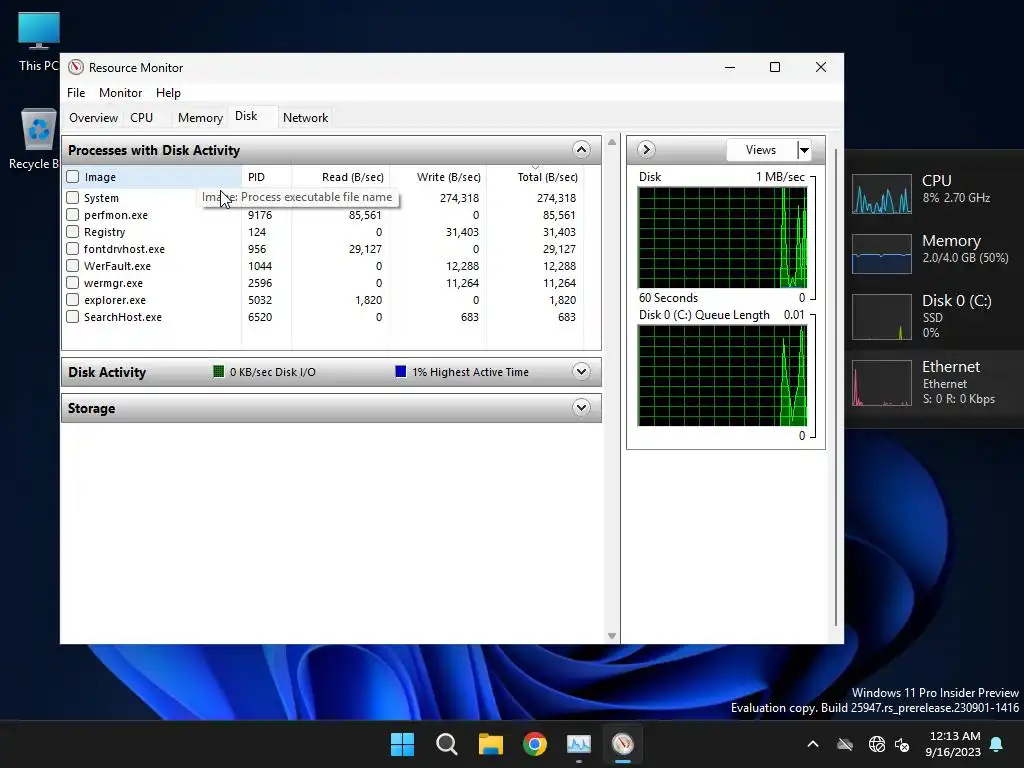1024x768 pixels.
Task: Click Resource Monitor taskbar icon
Action: (623, 744)
